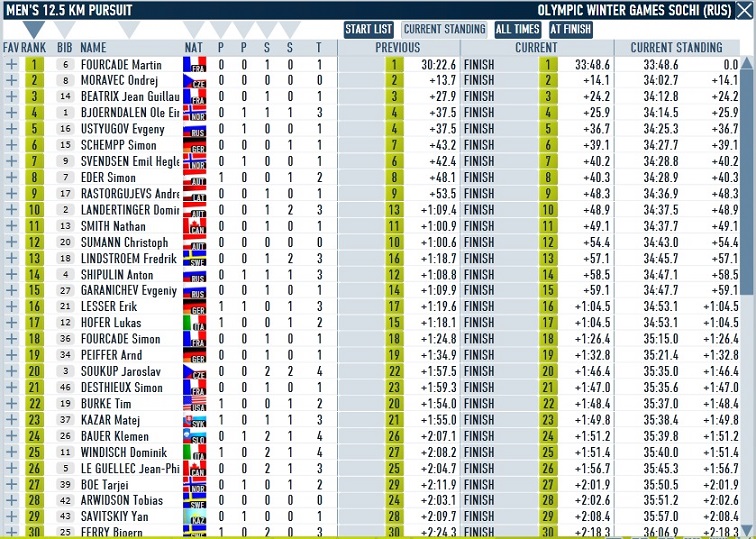Viewport: 756px width, 539px height.
Task: Click plus icon beside FOURCADE Simon
Action: point(11,339)
